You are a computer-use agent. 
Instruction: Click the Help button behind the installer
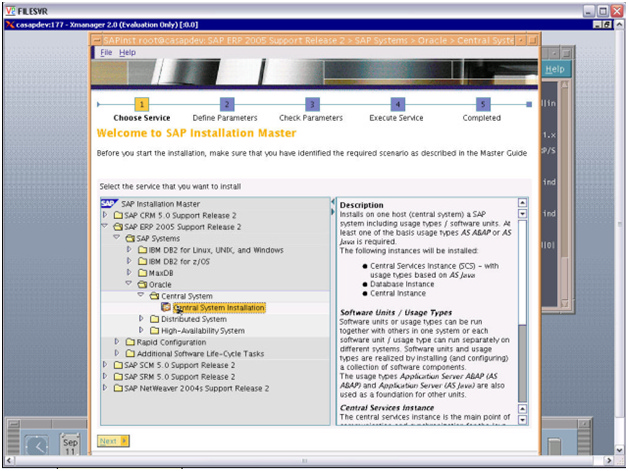click(555, 69)
